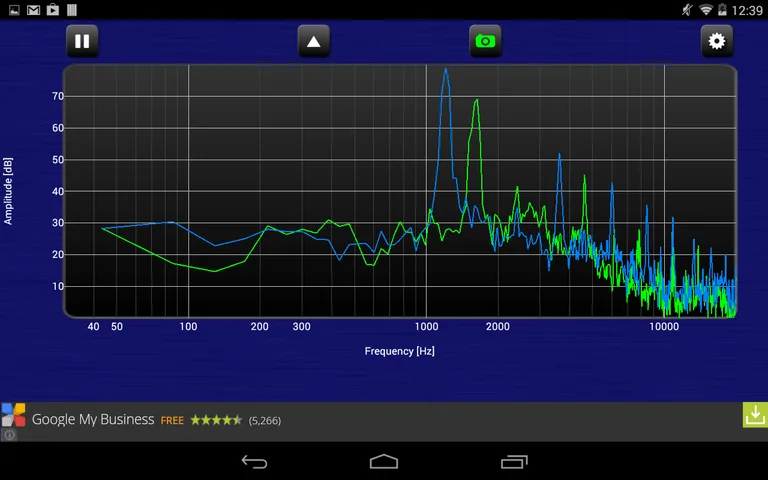Image resolution: width=768 pixels, height=480 pixels.
Task: Tap the 50 amplitude tick label
Action: point(58,160)
